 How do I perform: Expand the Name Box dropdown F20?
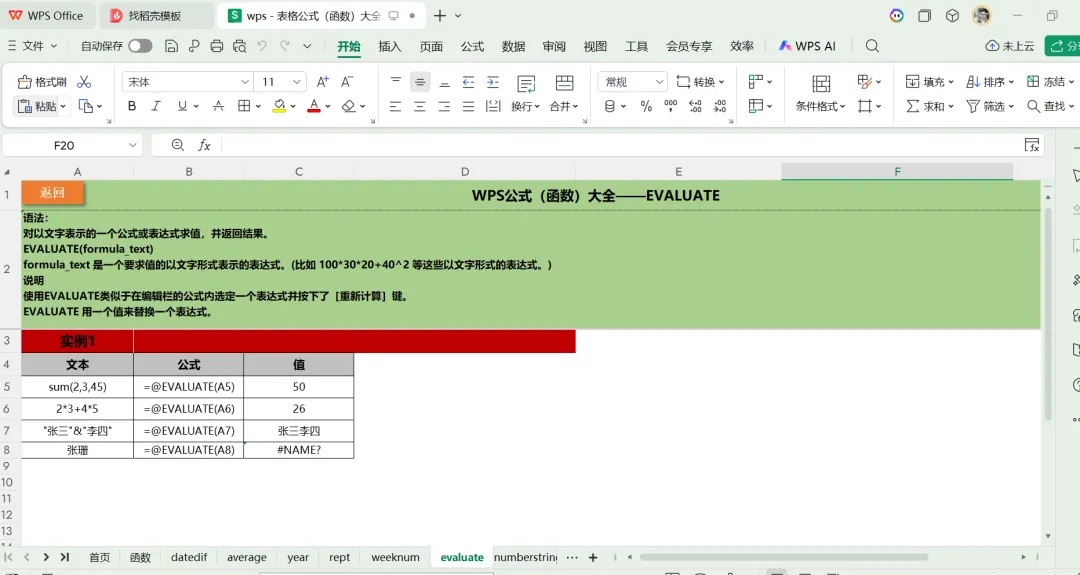pos(132,145)
